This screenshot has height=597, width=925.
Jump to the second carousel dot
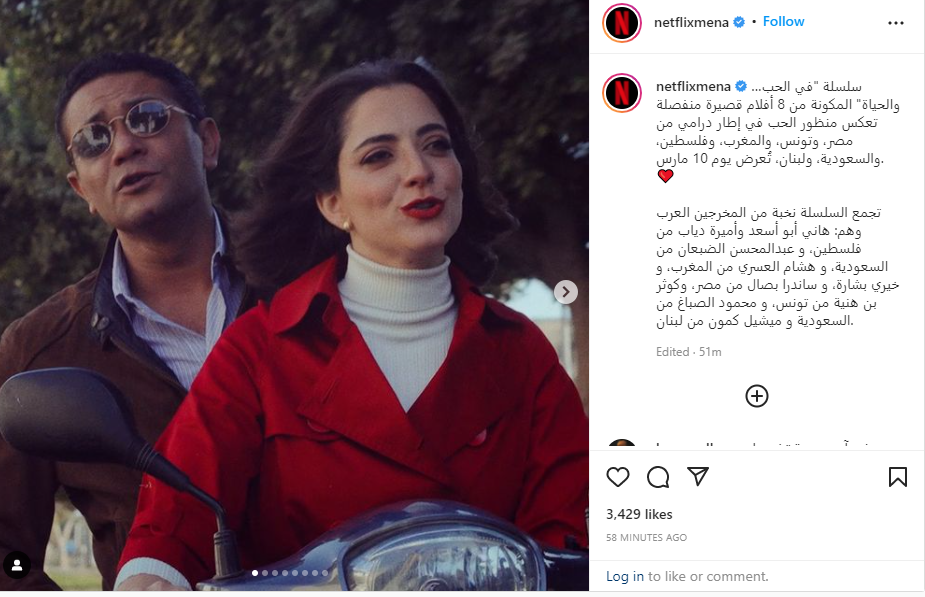[x=265, y=573]
